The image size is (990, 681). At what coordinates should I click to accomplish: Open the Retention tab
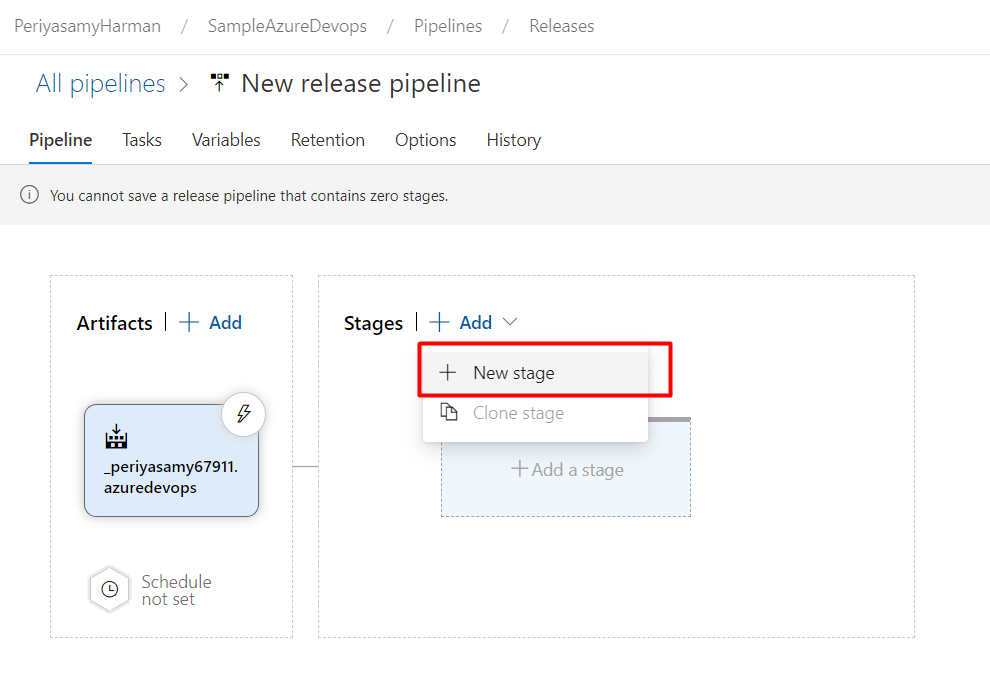tap(328, 140)
